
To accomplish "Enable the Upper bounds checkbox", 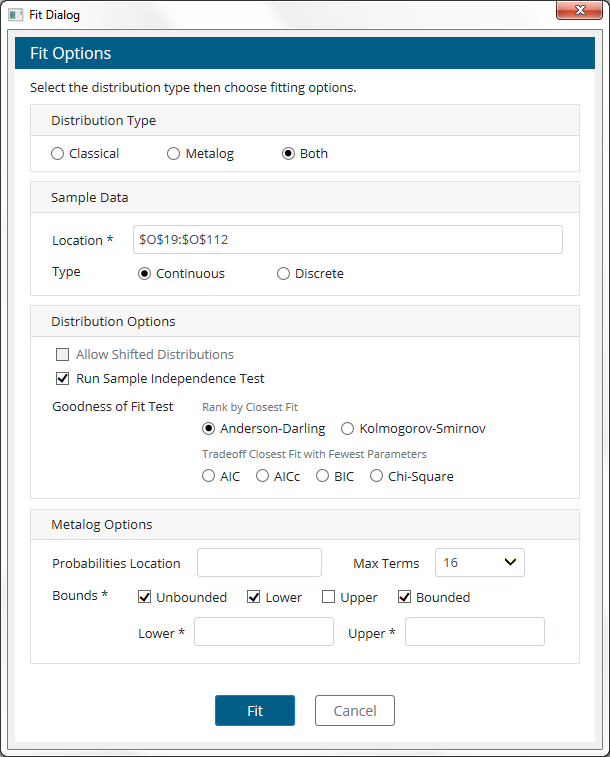I will 329,598.
